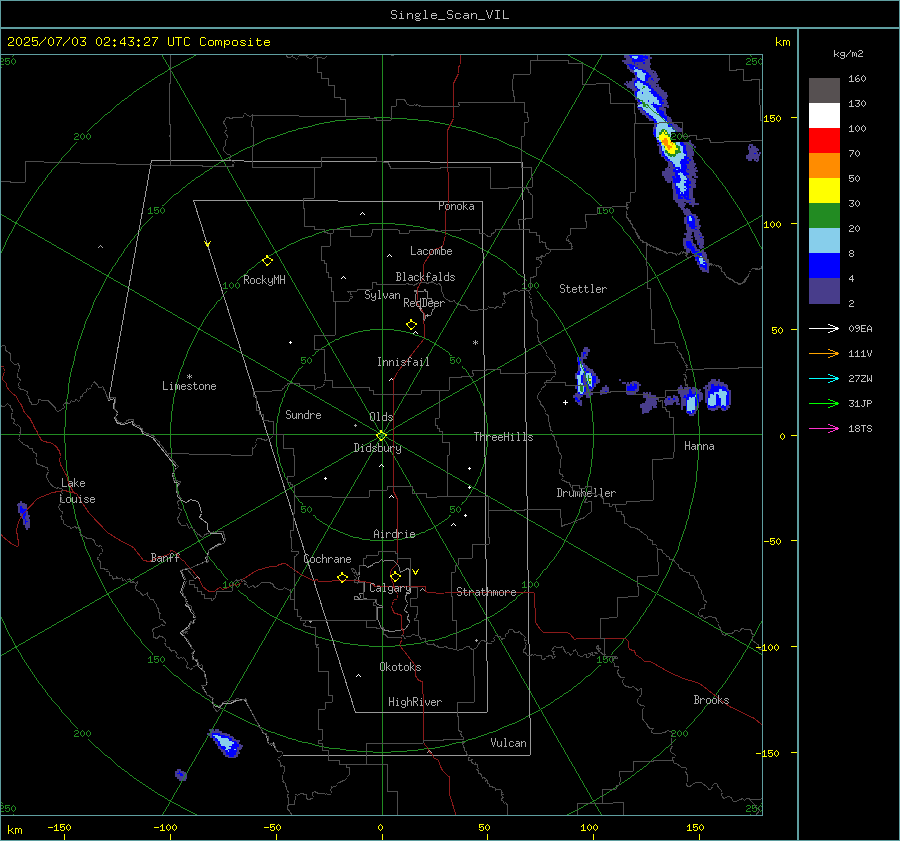Click the storm cell south of Stettler
Viewport: 900px width, 841px height.
coord(585,377)
